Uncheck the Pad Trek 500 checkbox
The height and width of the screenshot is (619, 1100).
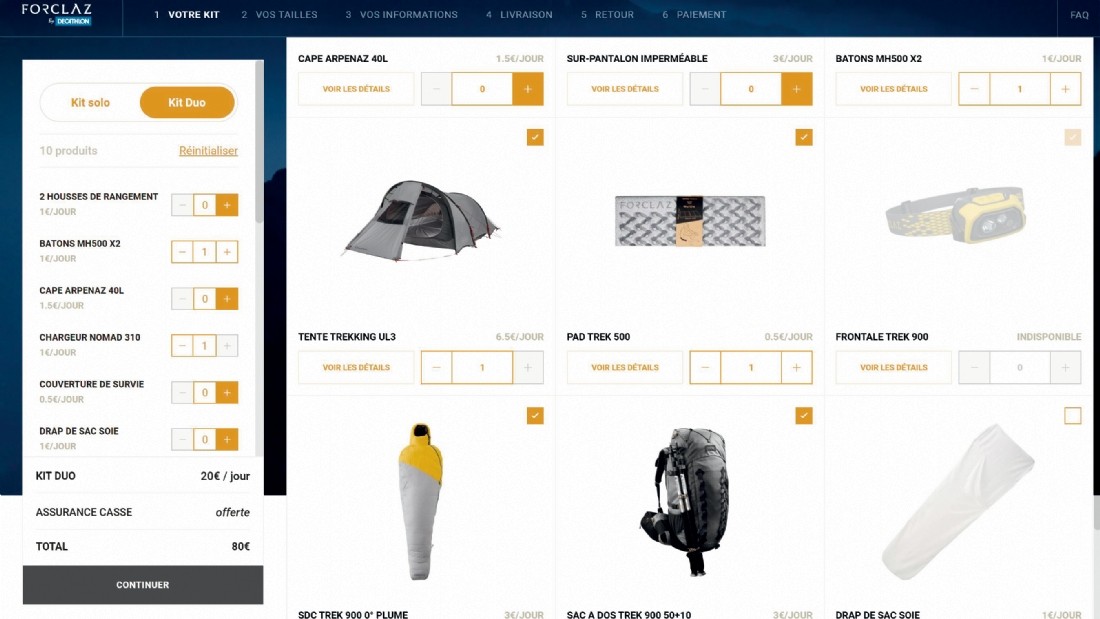coord(804,138)
